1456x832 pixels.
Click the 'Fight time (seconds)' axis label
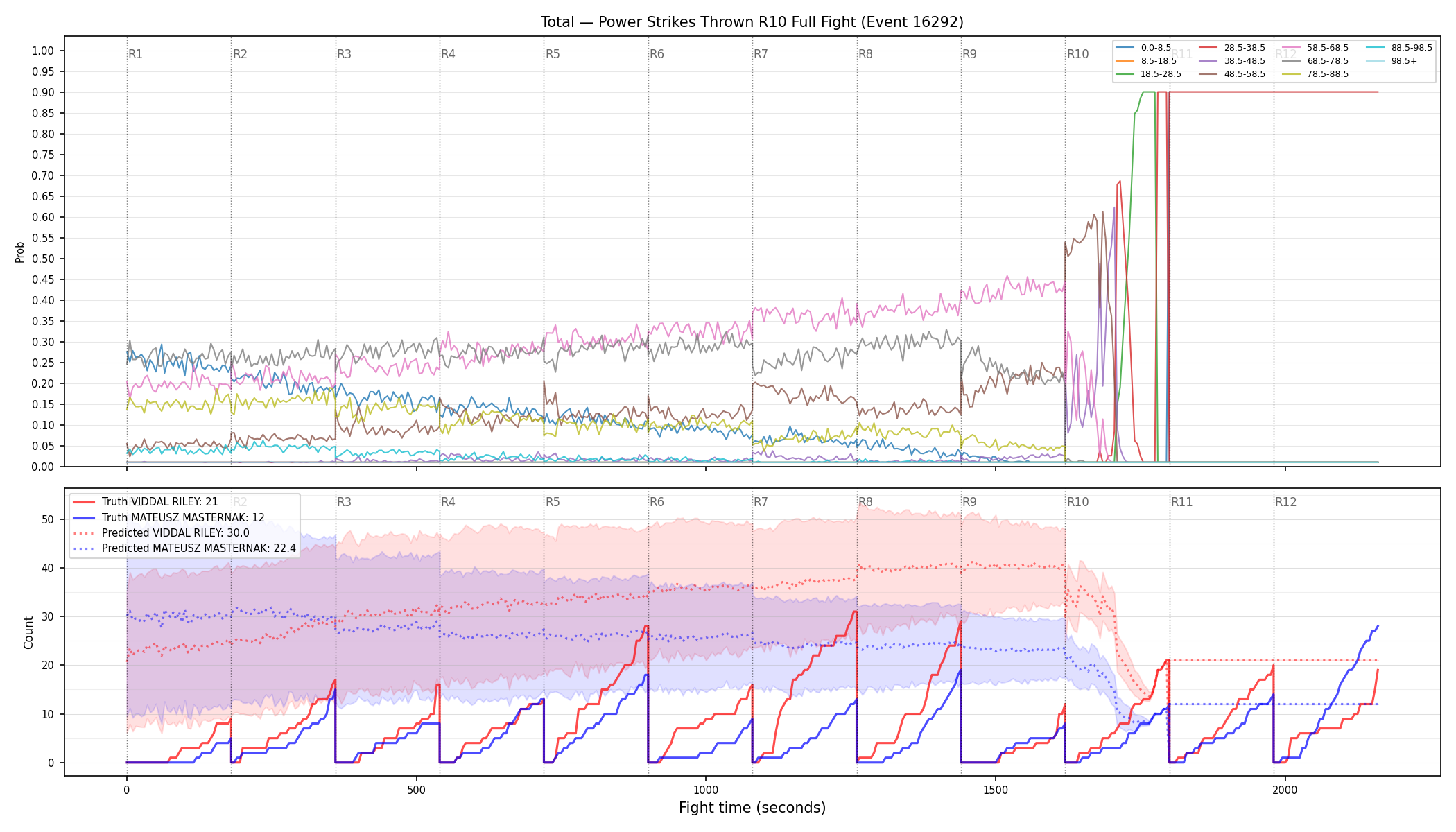752,808
